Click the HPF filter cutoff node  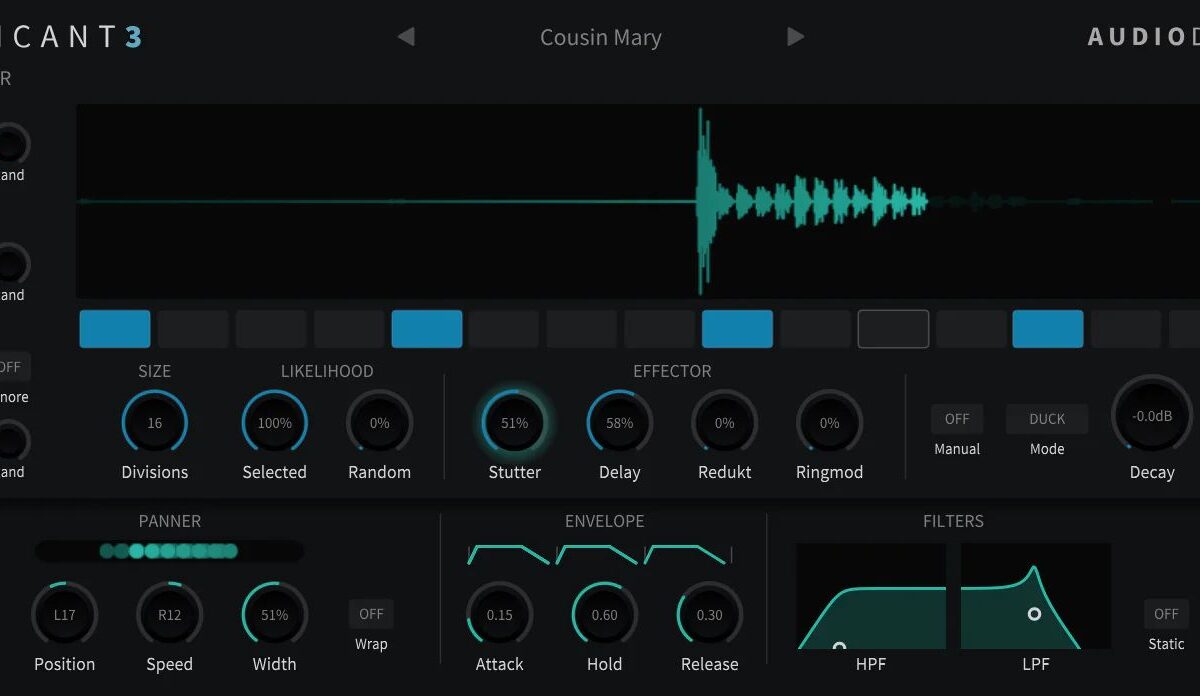pos(839,648)
